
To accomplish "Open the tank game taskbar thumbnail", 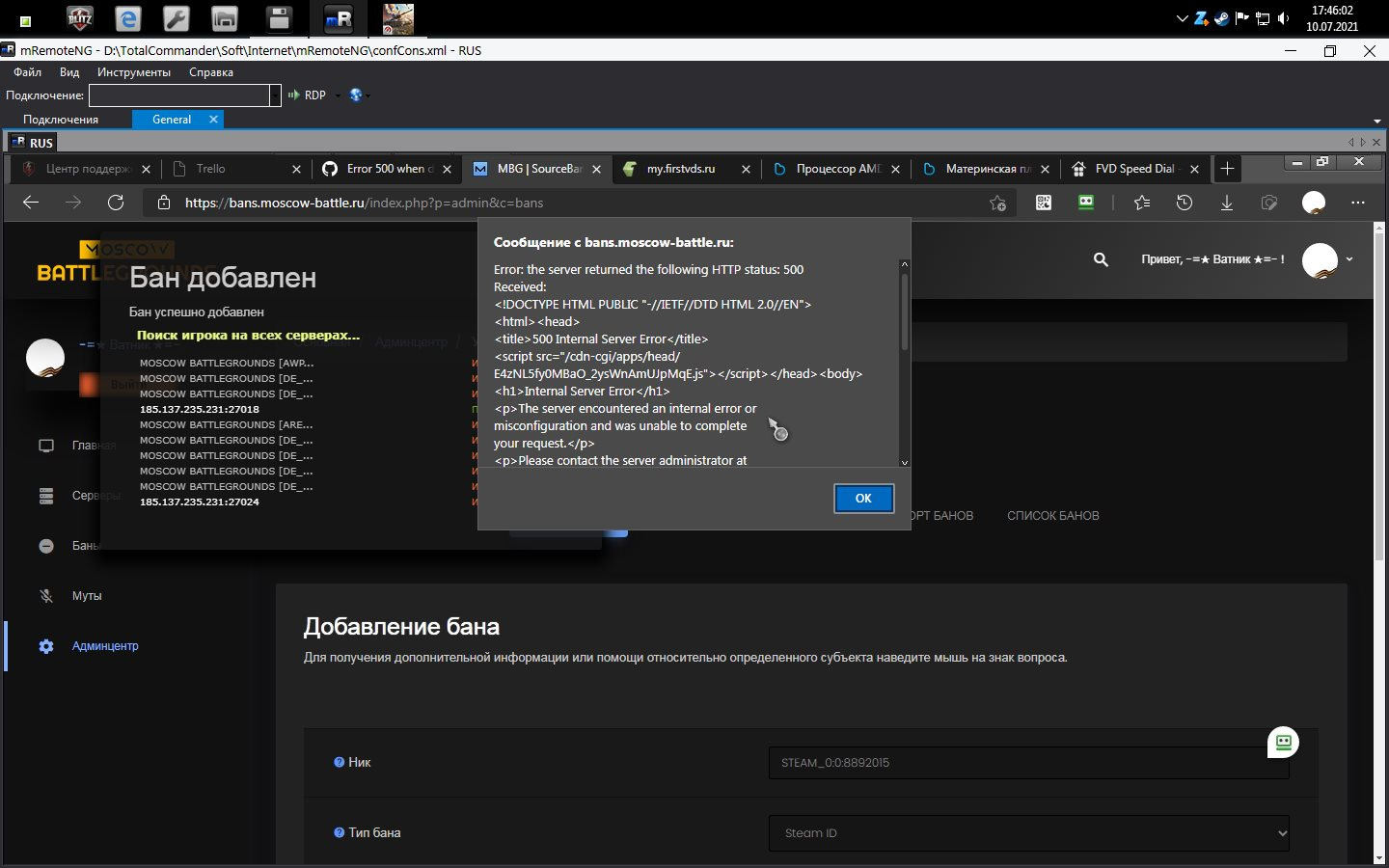I will [x=398, y=18].
